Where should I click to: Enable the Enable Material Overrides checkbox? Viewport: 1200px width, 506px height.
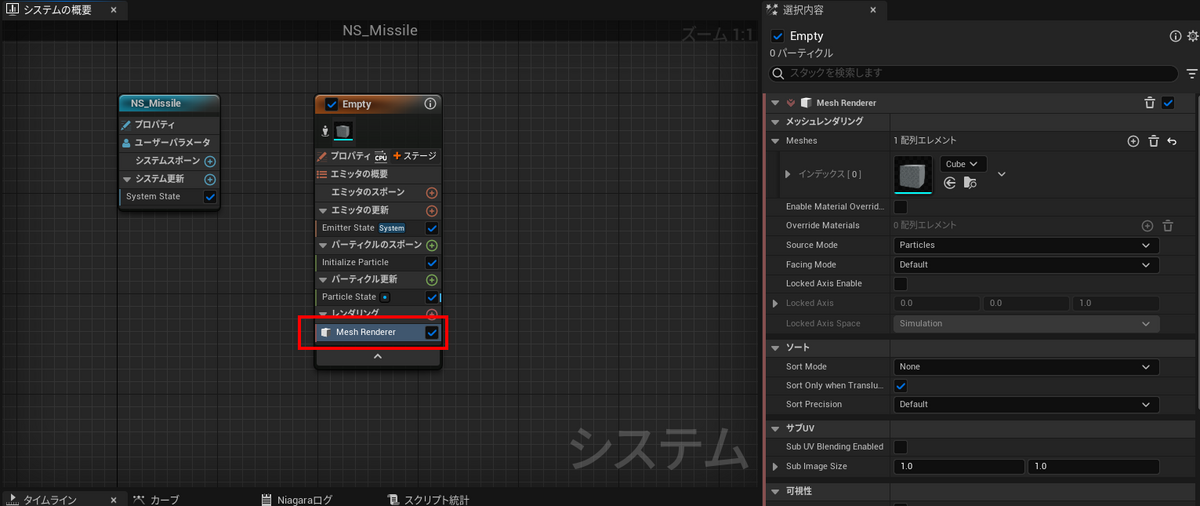900,206
